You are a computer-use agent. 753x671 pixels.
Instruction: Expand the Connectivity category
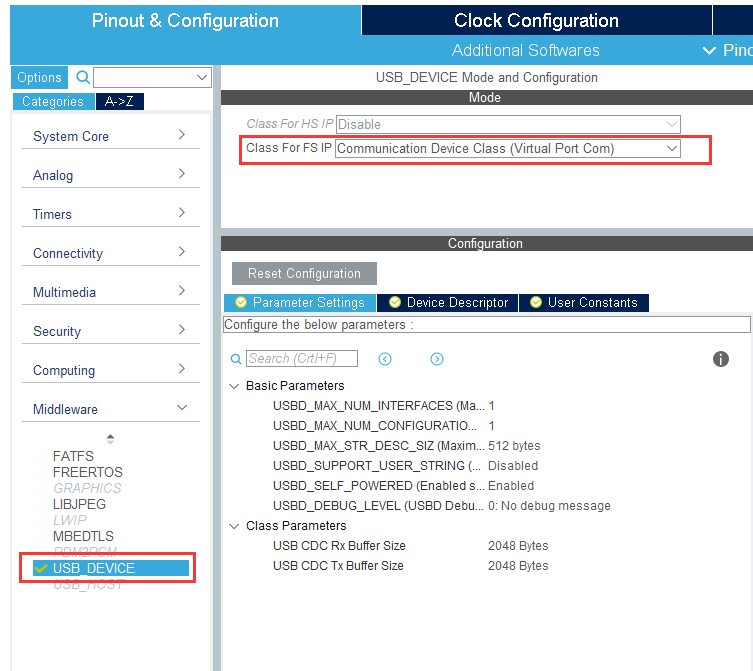(110, 253)
